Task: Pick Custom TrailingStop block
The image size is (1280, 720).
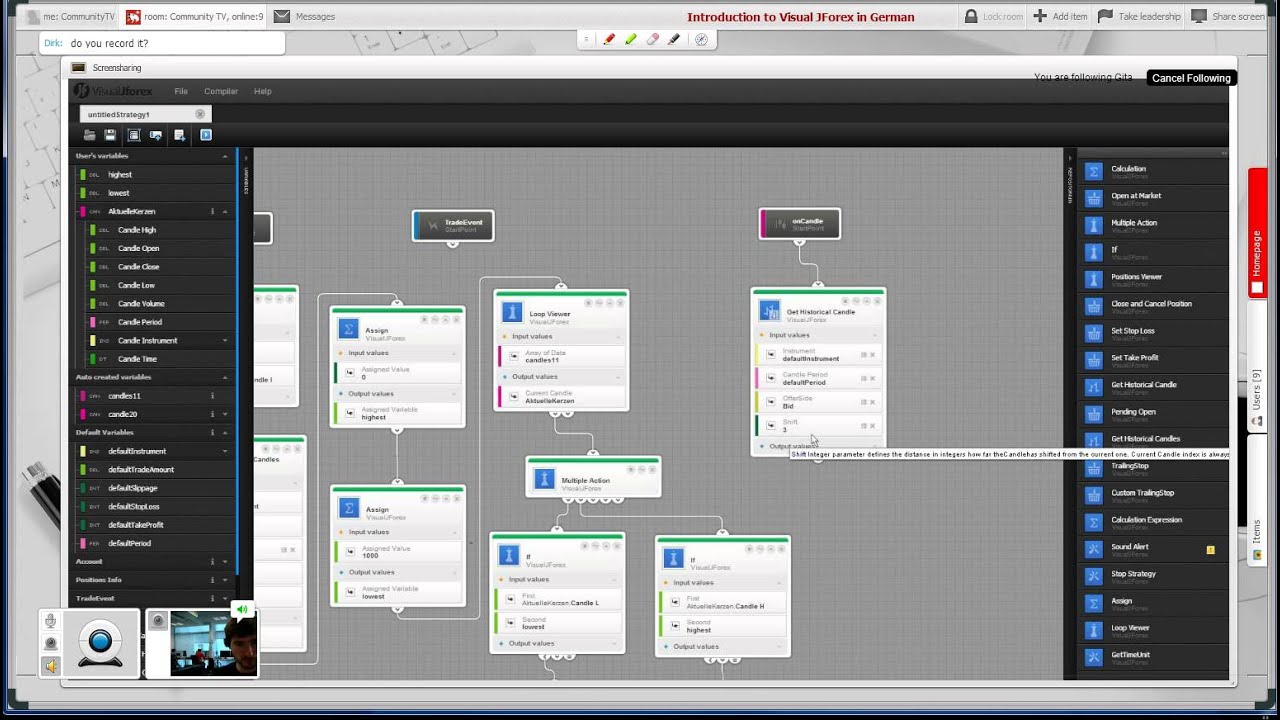Action: coord(1153,495)
